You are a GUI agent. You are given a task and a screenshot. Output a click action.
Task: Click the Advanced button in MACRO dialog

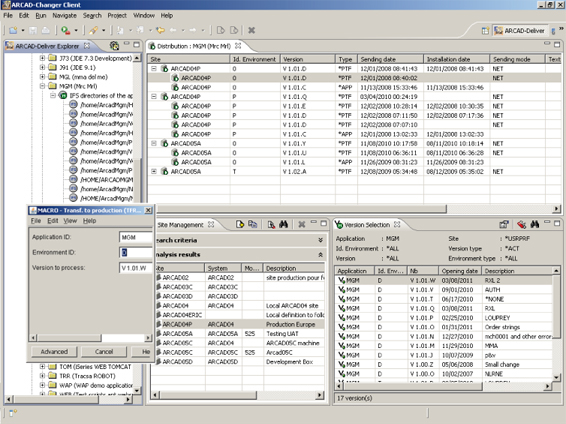tap(54, 351)
